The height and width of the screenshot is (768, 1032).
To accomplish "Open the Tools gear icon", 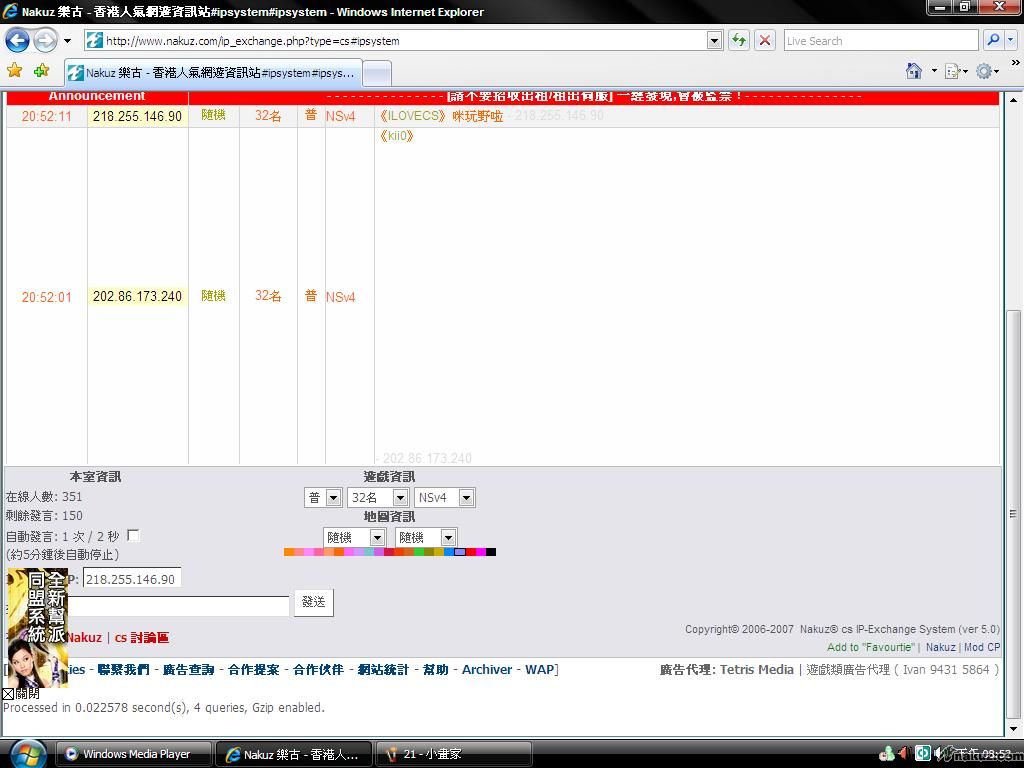I will pos(984,71).
